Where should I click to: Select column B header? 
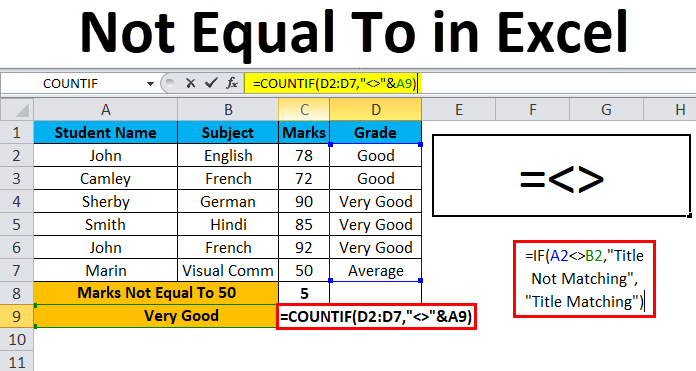tap(228, 110)
